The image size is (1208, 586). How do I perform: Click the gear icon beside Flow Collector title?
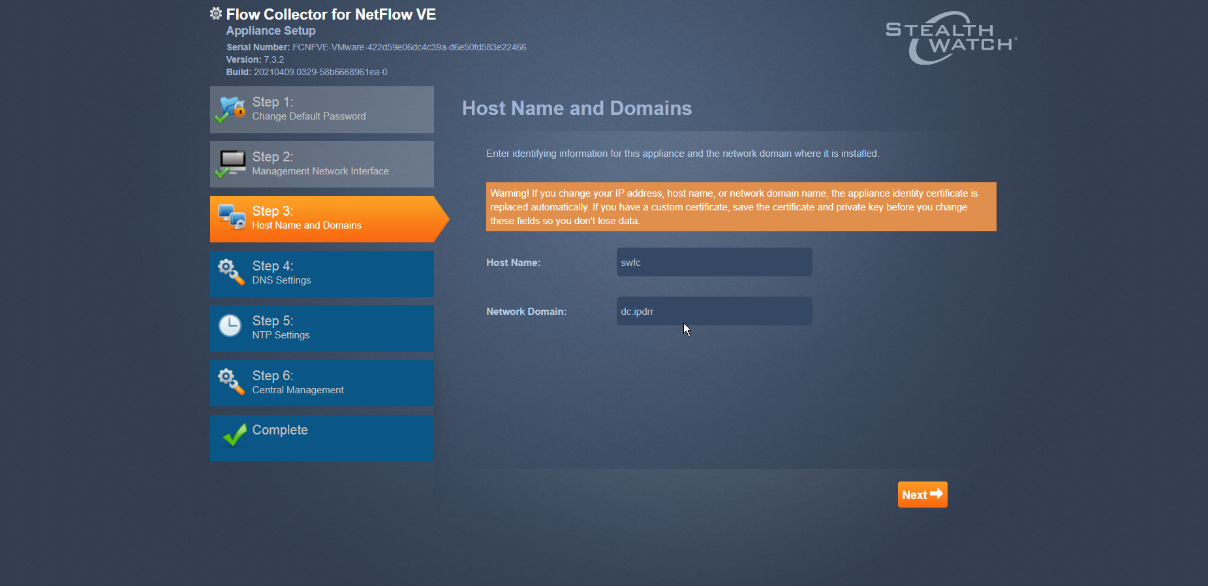(x=215, y=14)
